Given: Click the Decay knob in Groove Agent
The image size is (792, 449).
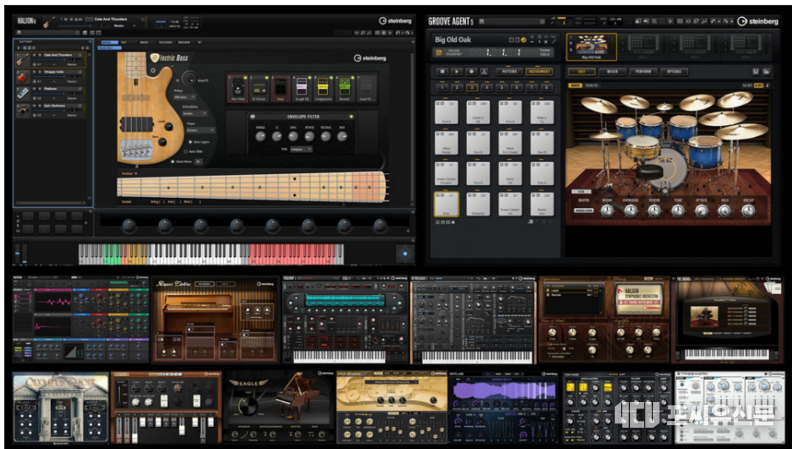Looking at the screenshot, I should [x=748, y=211].
